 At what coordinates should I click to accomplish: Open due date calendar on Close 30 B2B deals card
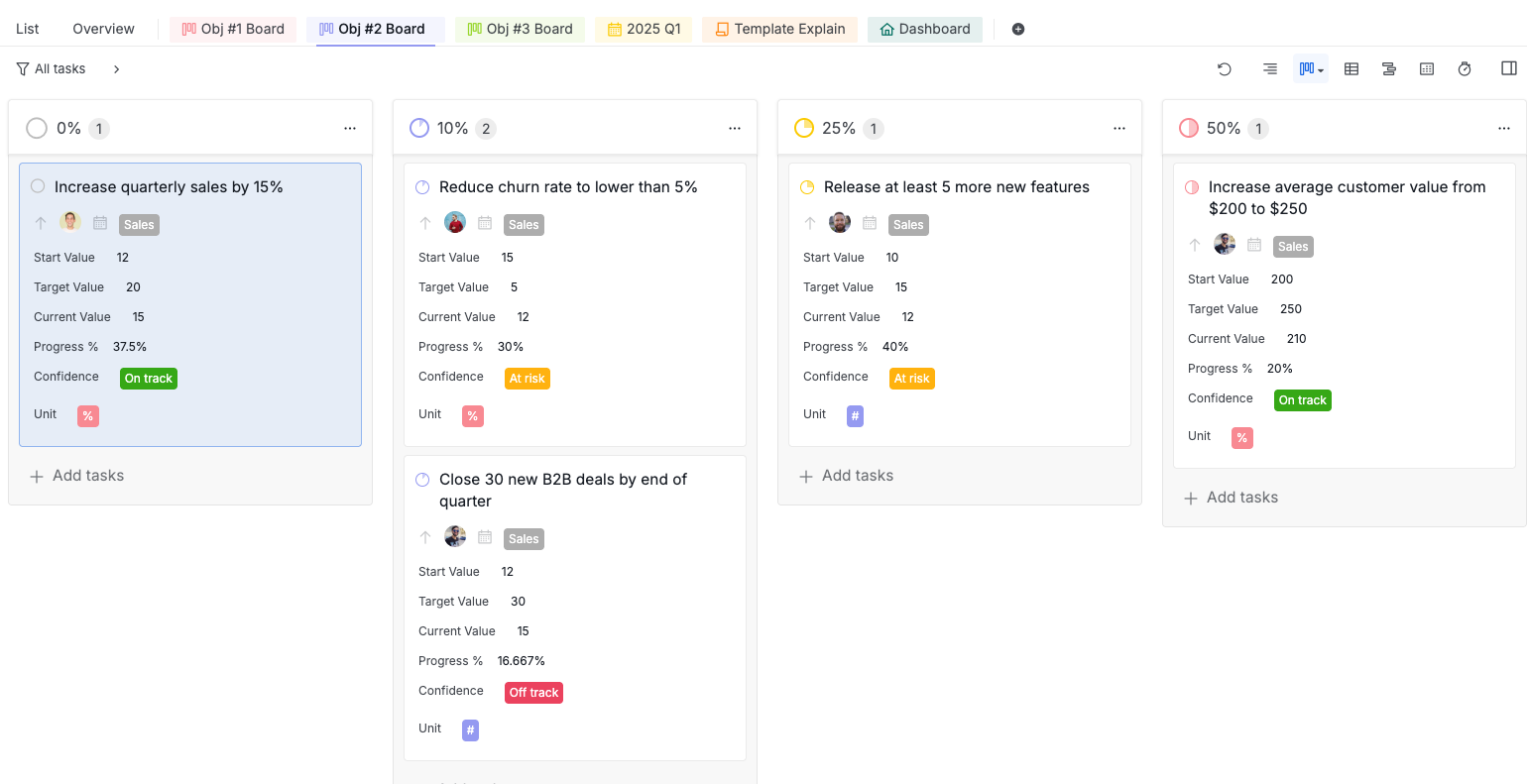(485, 537)
